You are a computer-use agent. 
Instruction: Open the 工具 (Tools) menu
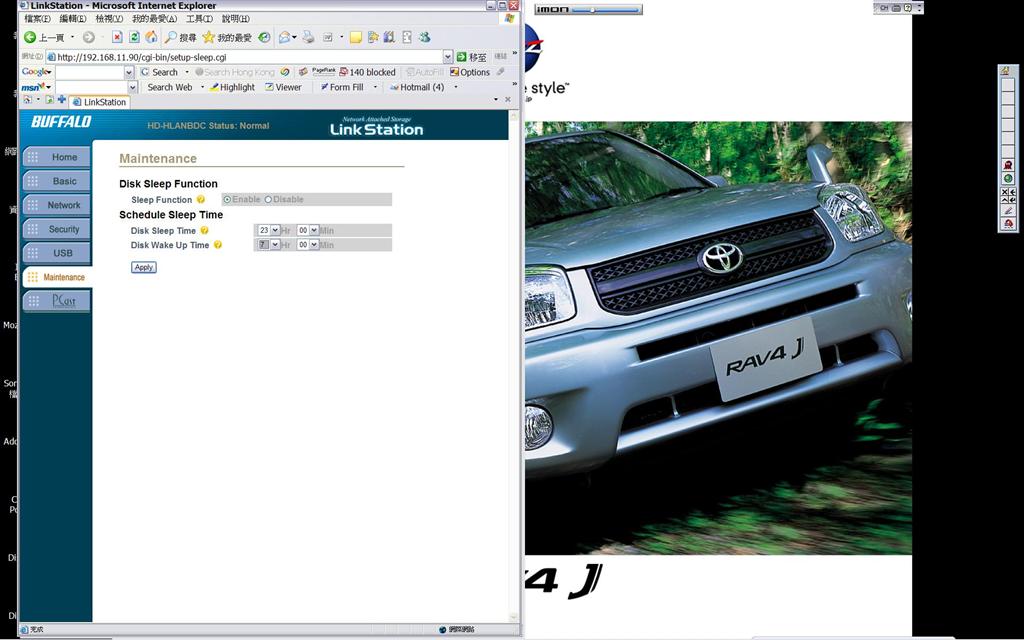click(x=199, y=19)
